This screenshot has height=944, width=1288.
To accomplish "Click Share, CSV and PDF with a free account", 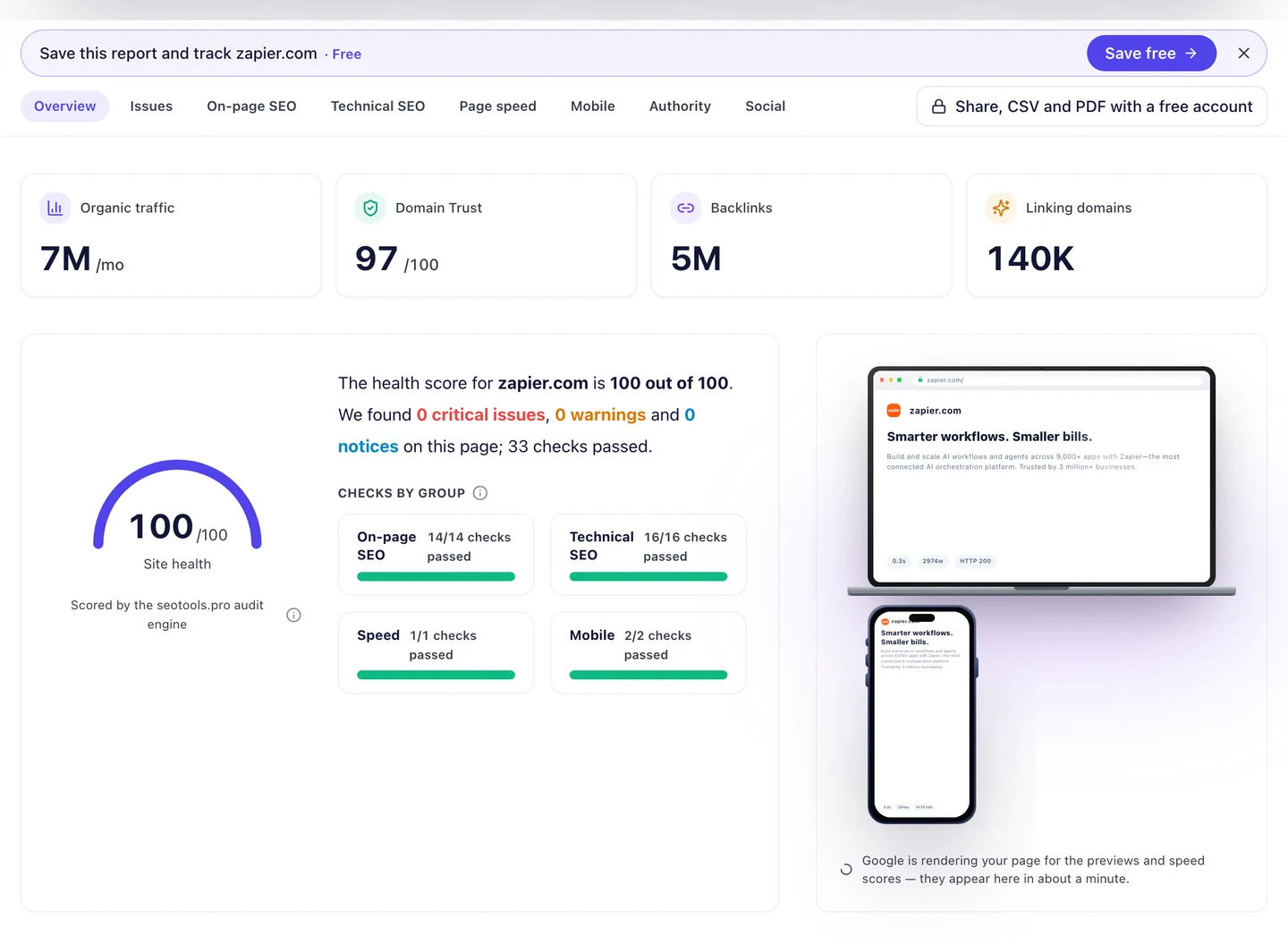I will pos(1091,106).
